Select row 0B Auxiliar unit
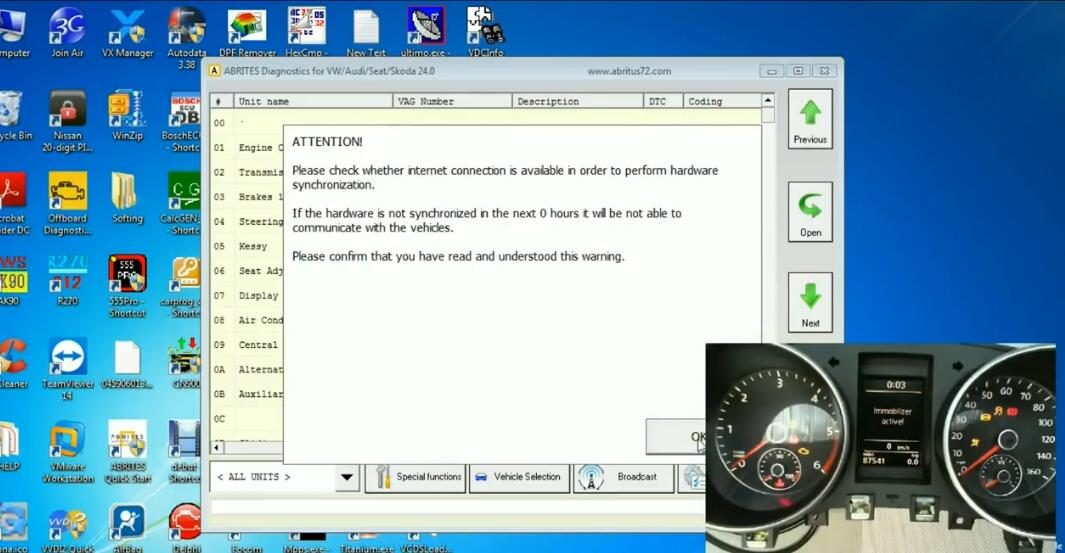 click(247, 394)
